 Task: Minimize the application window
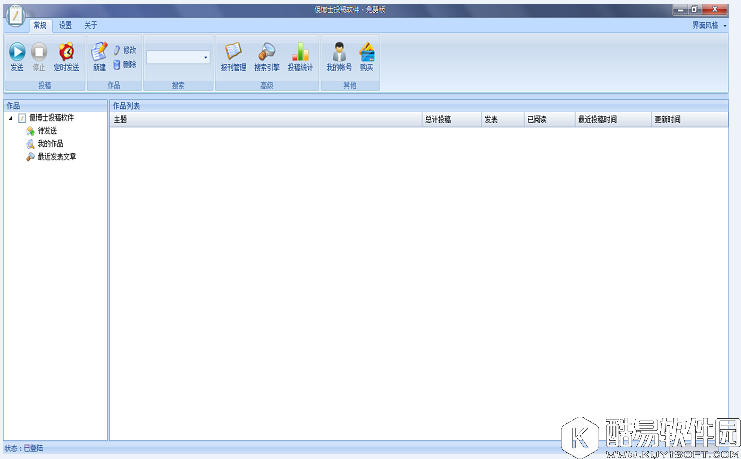pyautogui.click(x=680, y=9)
